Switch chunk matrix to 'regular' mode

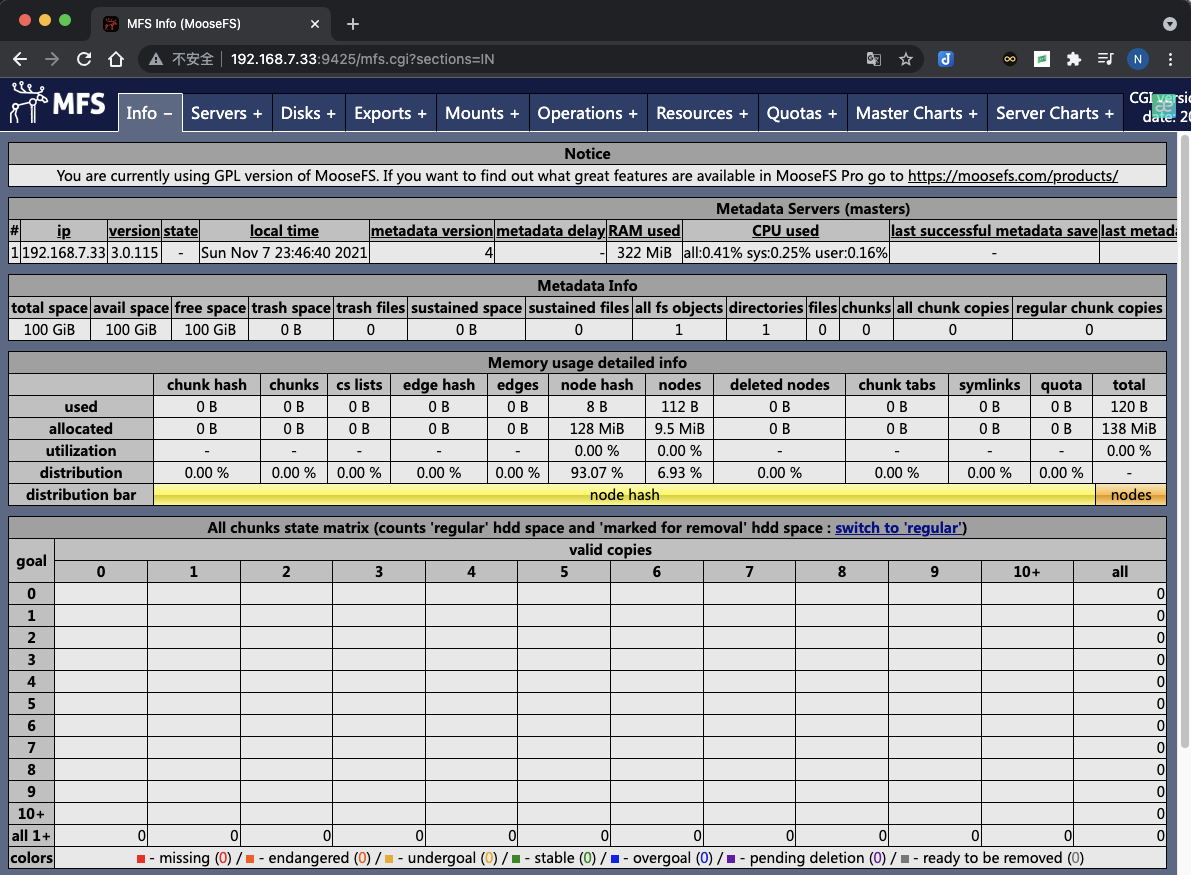click(x=898, y=528)
